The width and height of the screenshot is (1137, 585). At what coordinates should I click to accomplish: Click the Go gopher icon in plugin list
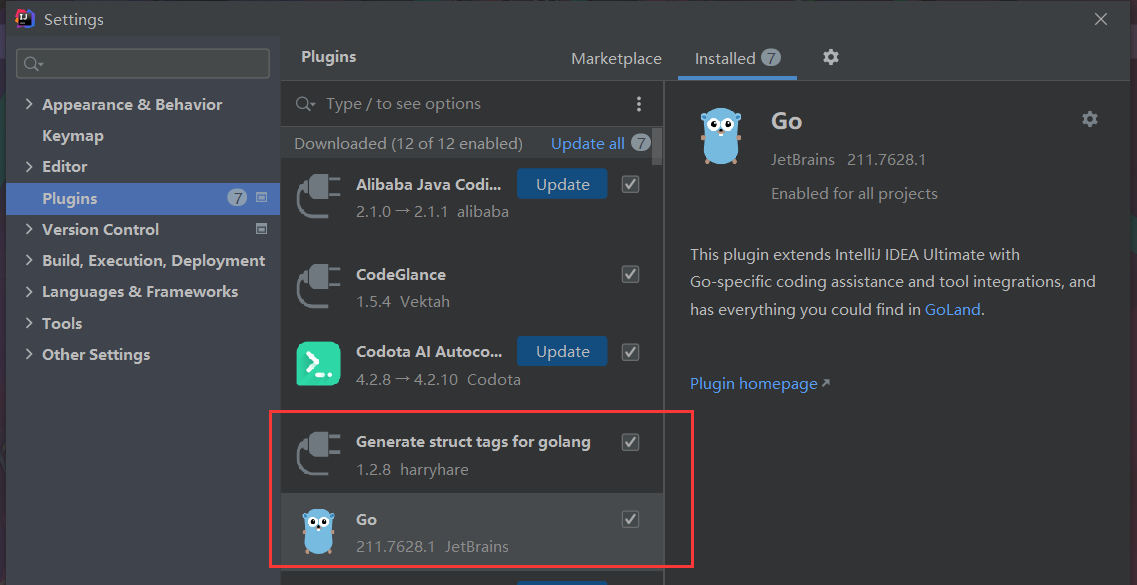coord(319,531)
